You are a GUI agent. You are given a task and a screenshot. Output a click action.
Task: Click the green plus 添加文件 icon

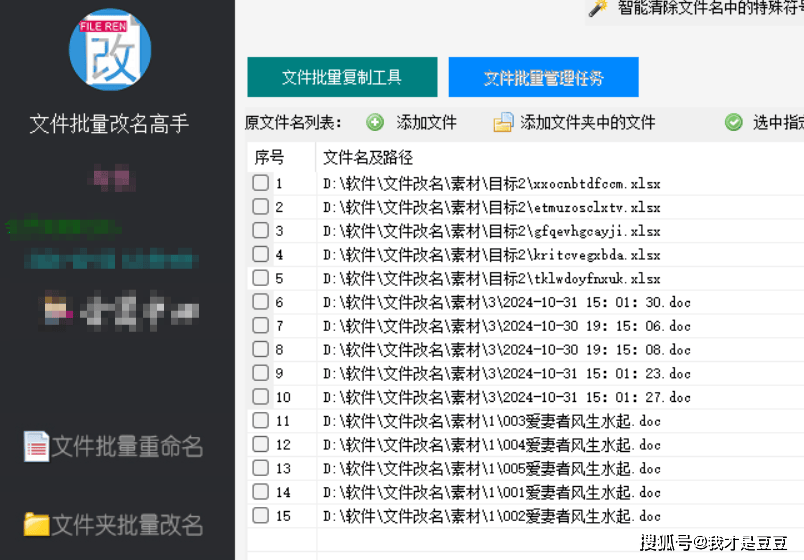(375, 123)
